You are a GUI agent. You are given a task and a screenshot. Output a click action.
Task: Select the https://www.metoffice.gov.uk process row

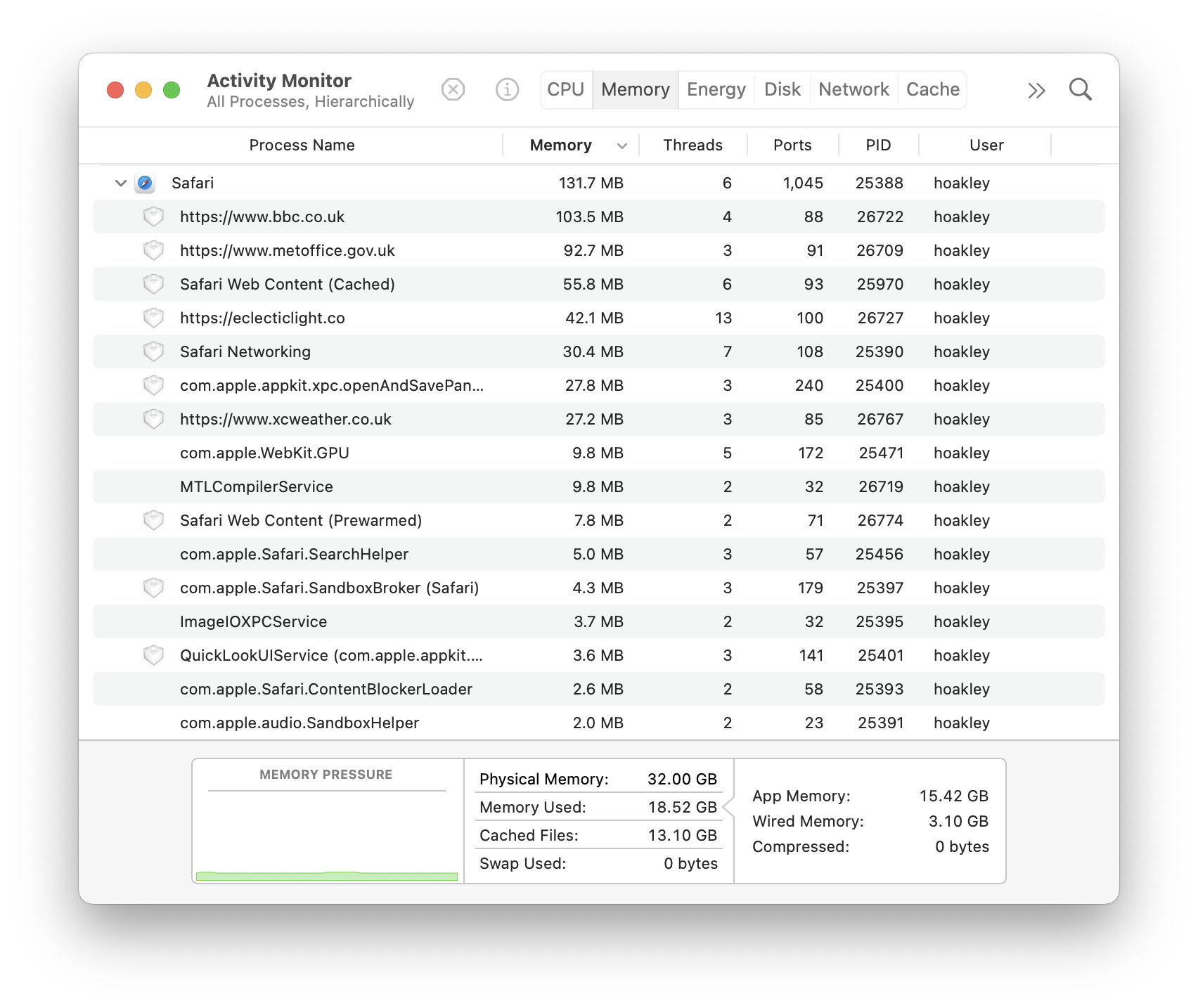288,250
